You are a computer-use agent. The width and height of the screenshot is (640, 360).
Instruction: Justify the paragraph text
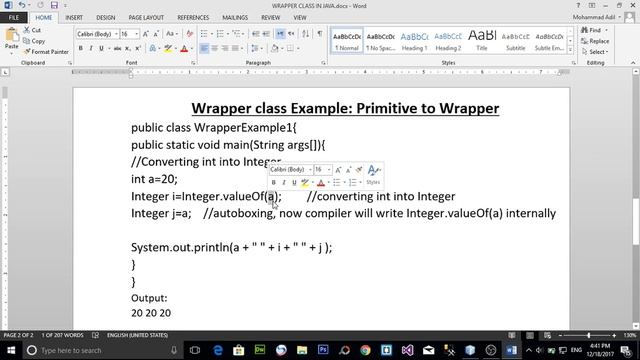point(235,49)
